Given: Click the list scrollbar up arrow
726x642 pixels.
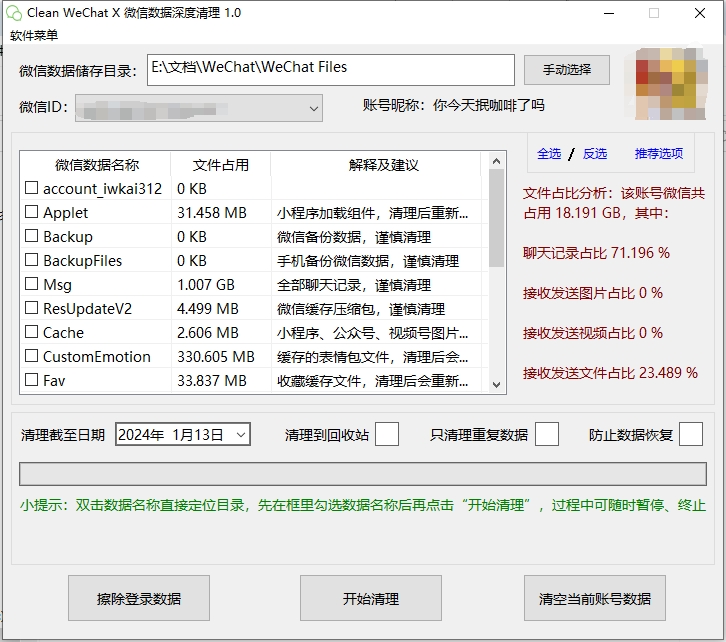Looking at the screenshot, I should [x=496, y=161].
